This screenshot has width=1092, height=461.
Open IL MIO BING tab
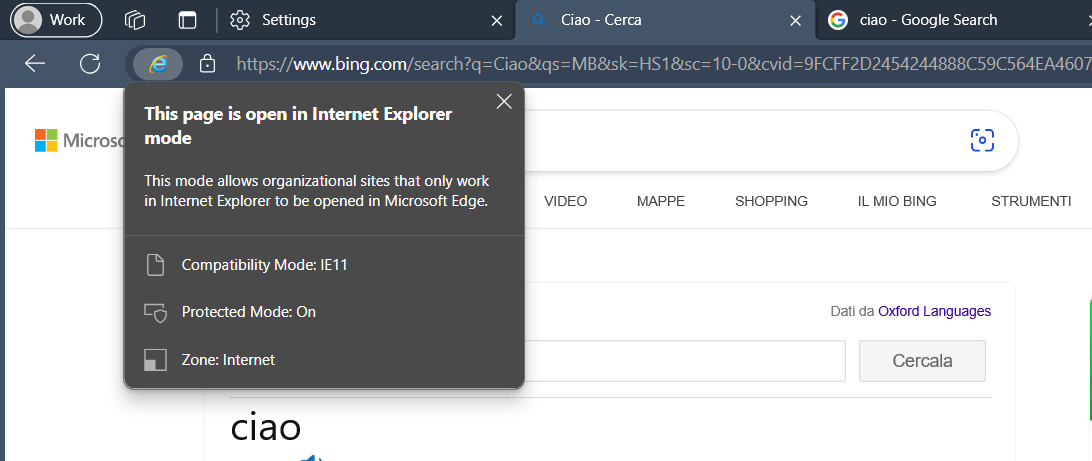[897, 201]
